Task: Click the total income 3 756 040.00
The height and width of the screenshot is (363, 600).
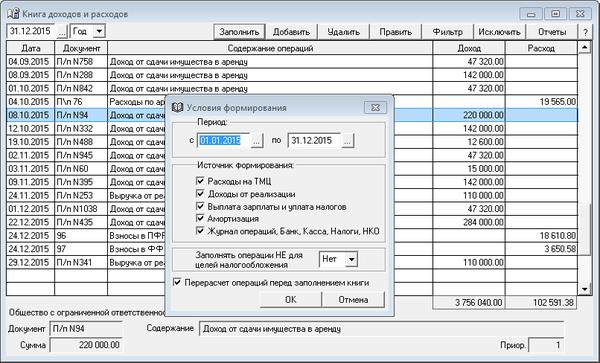Action: pyautogui.click(x=469, y=303)
